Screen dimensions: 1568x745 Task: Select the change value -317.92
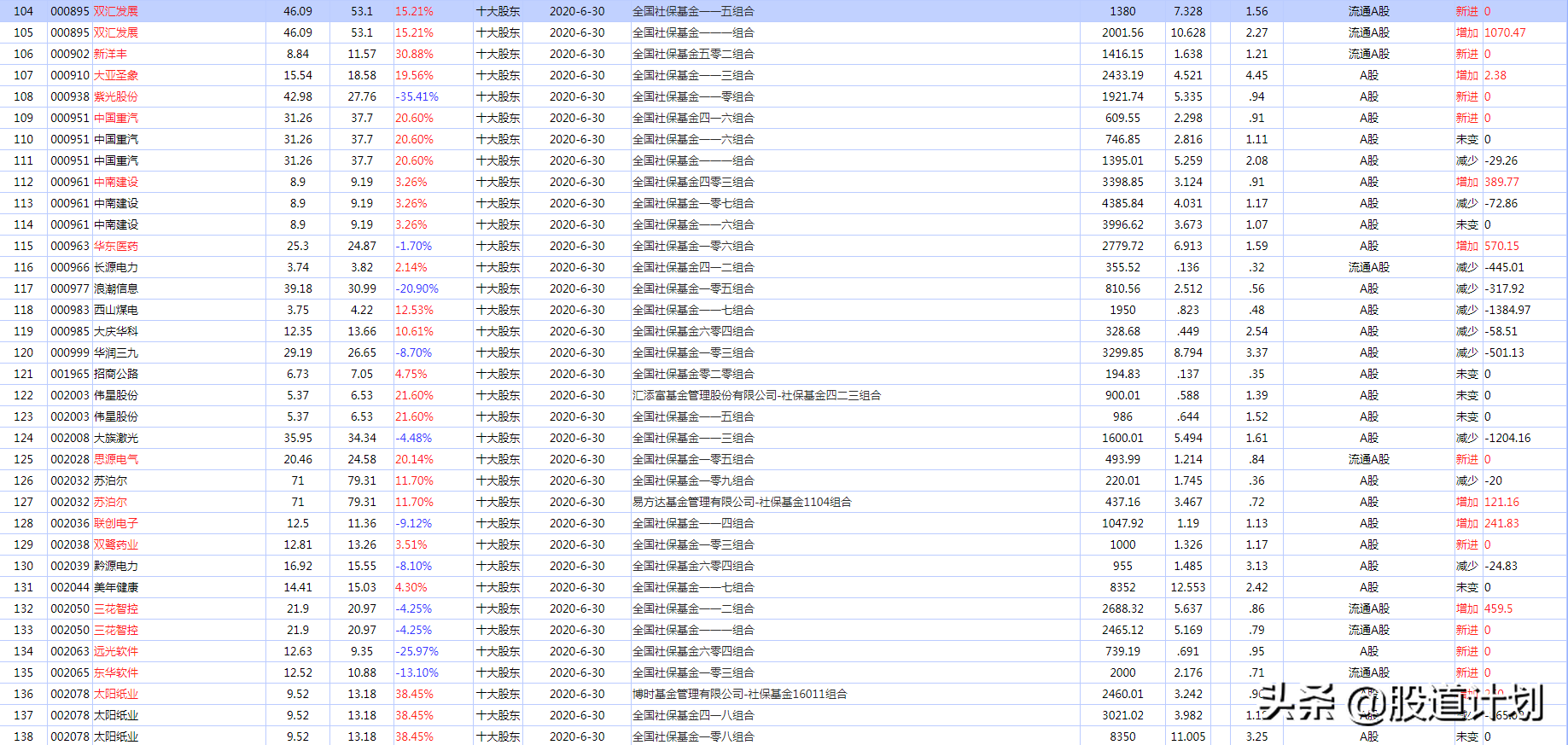pyautogui.click(x=1504, y=288)
